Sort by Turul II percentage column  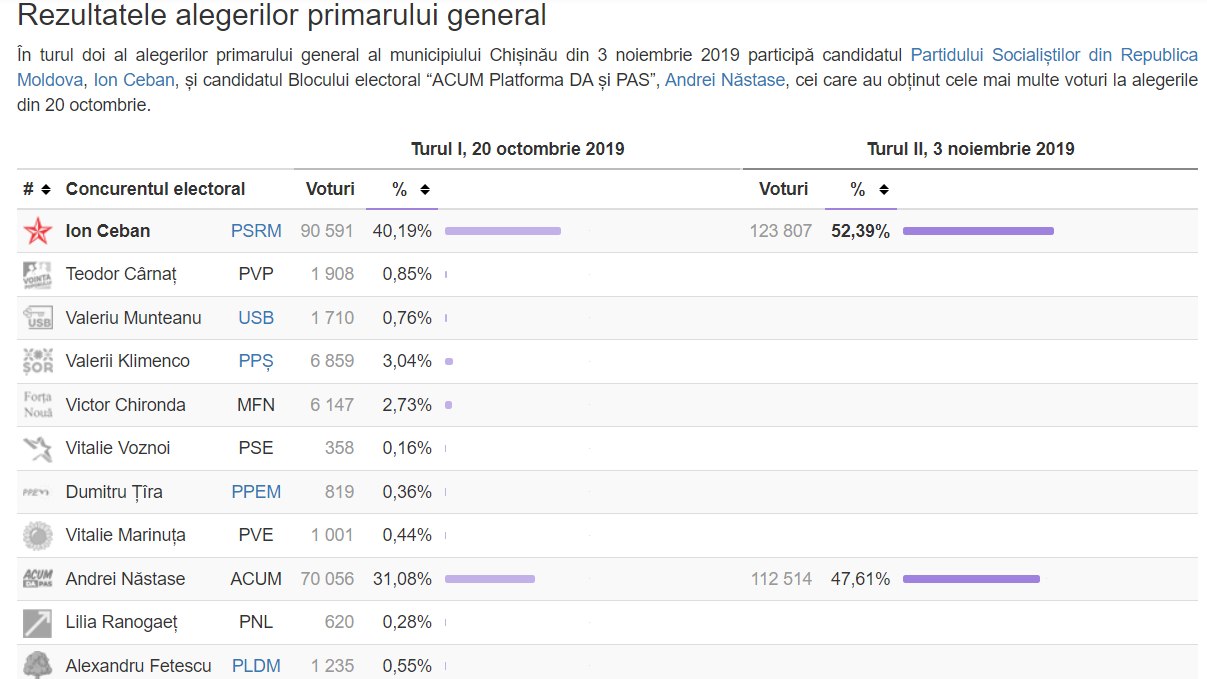coord(870,189)
